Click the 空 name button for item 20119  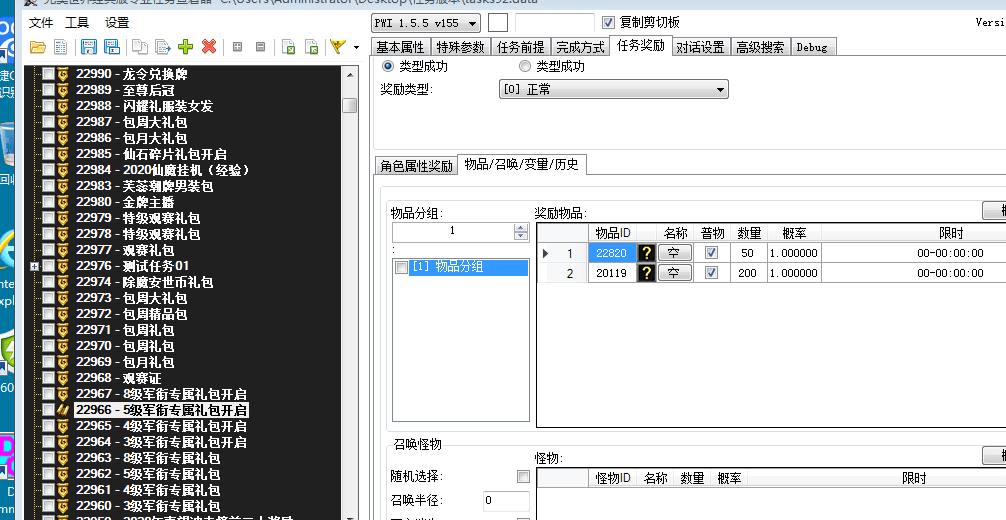point(674,273)
